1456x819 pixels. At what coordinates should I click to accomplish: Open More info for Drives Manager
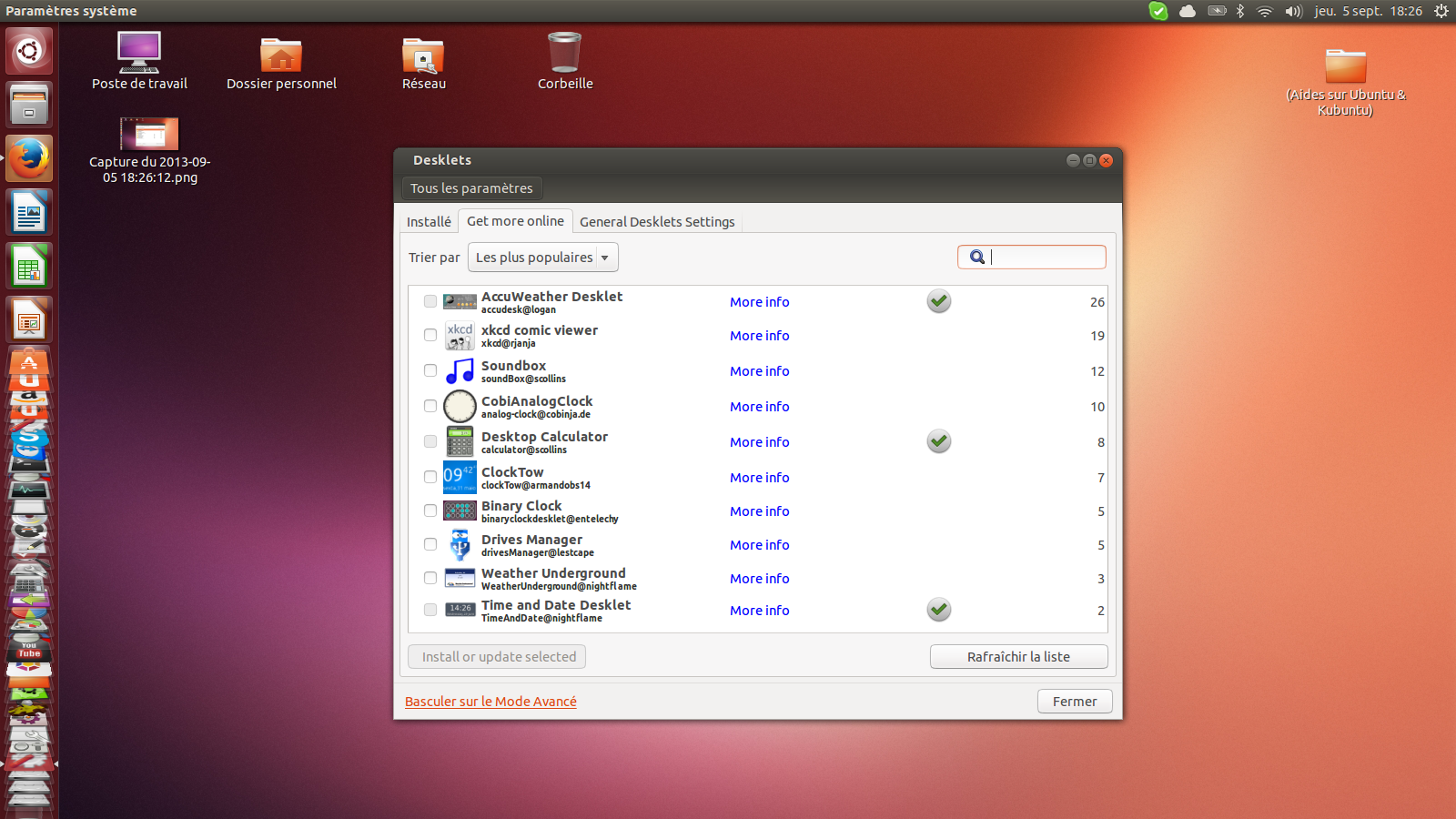[x=759, y=545]
